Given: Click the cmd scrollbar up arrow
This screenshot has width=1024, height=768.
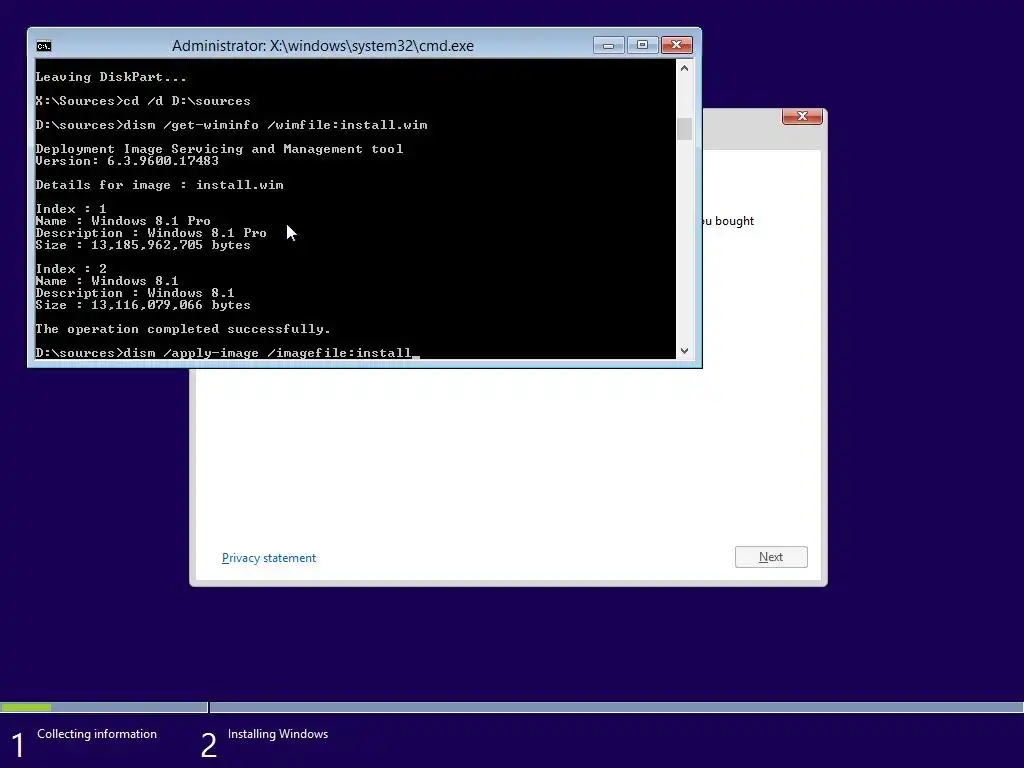Looking at the screenshot, I should point(684,68).
